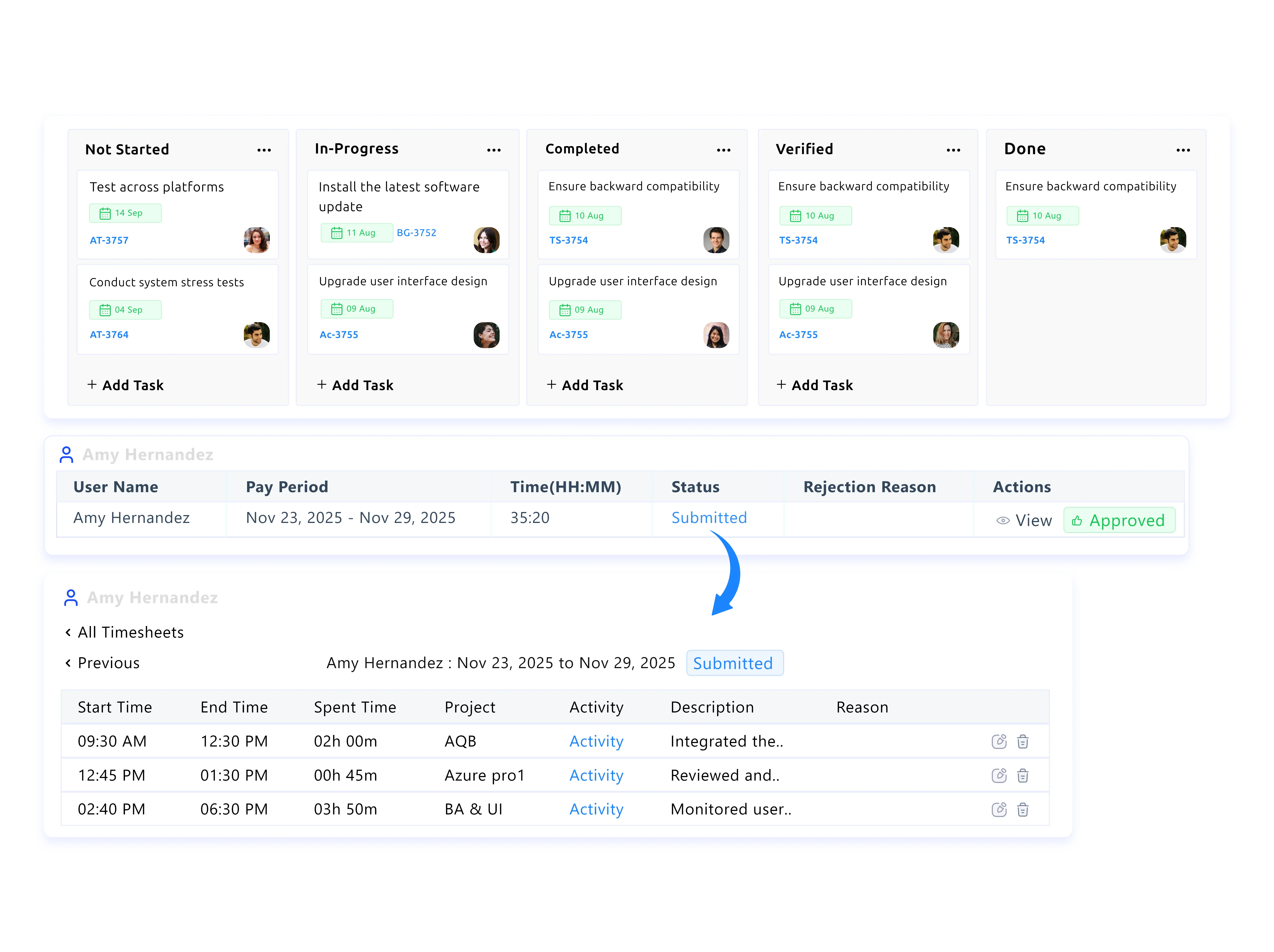This screenshot has width=1274, height=952.
Task: Click the user profile icon beside Amy Hernandez
Action: point(66,454)
